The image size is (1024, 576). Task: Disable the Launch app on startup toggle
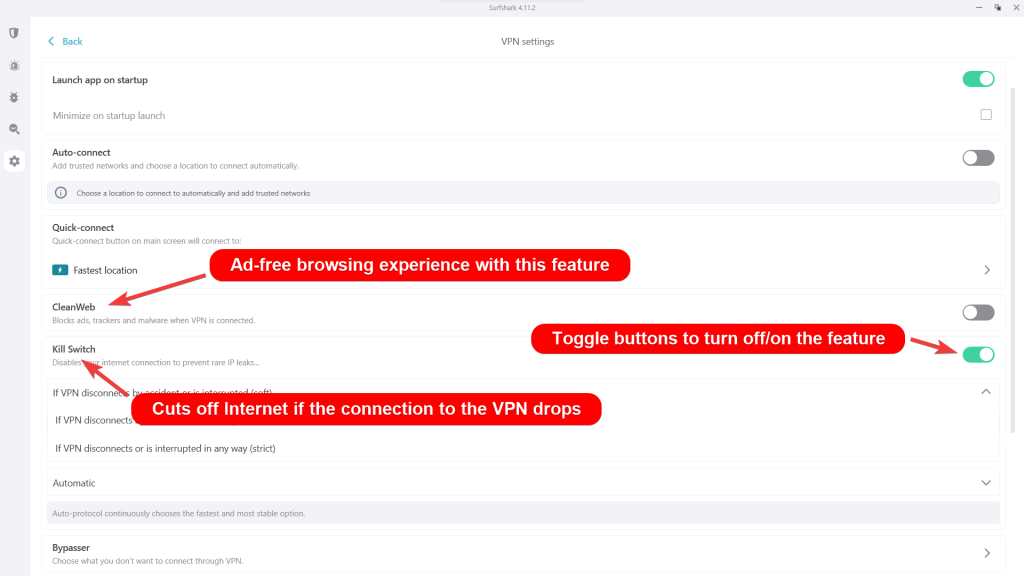tap(978, 79)
